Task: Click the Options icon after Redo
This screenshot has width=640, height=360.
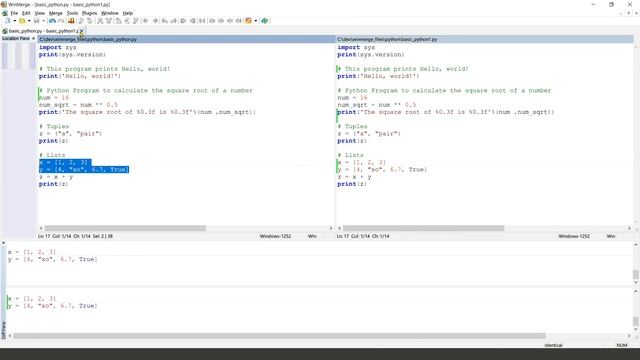Action: tap(71, 21)
